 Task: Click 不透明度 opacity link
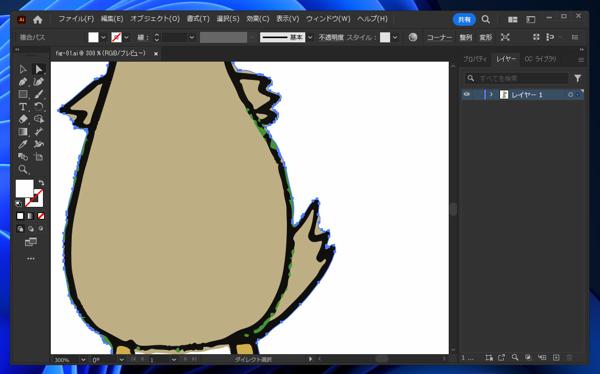point(331,38)
